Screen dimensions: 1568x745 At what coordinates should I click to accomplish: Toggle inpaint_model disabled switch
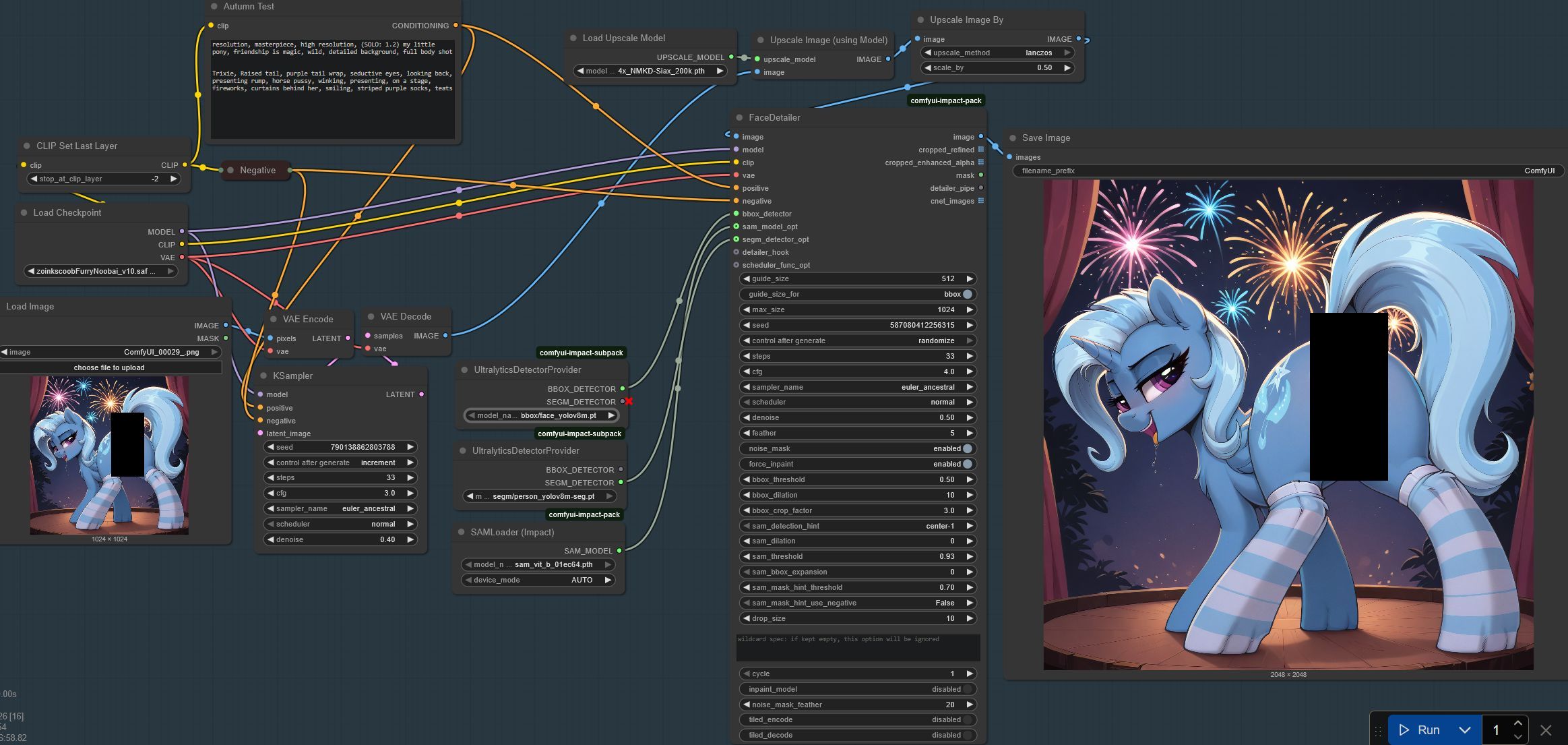pos(968,690)
